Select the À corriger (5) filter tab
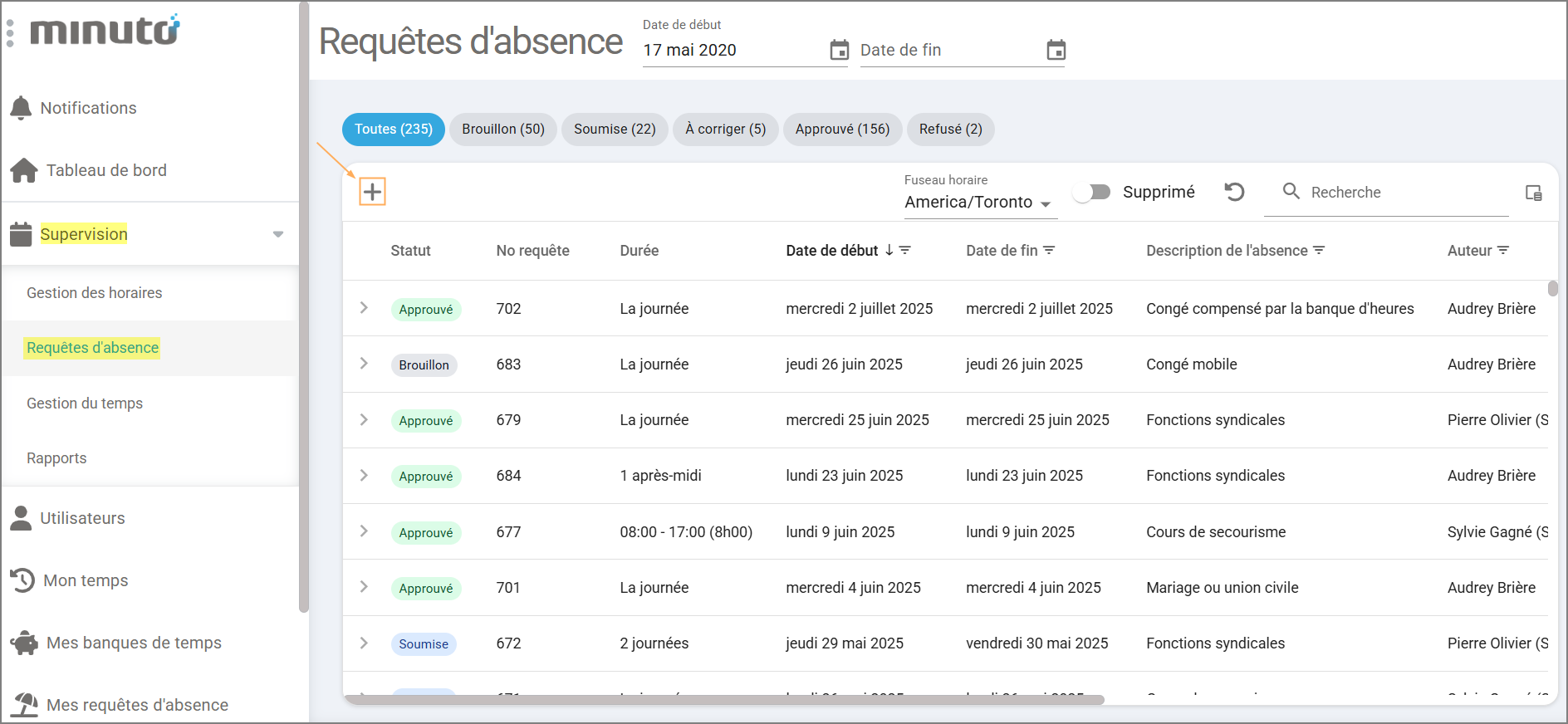1568x724 pixels. click(726, 129)
